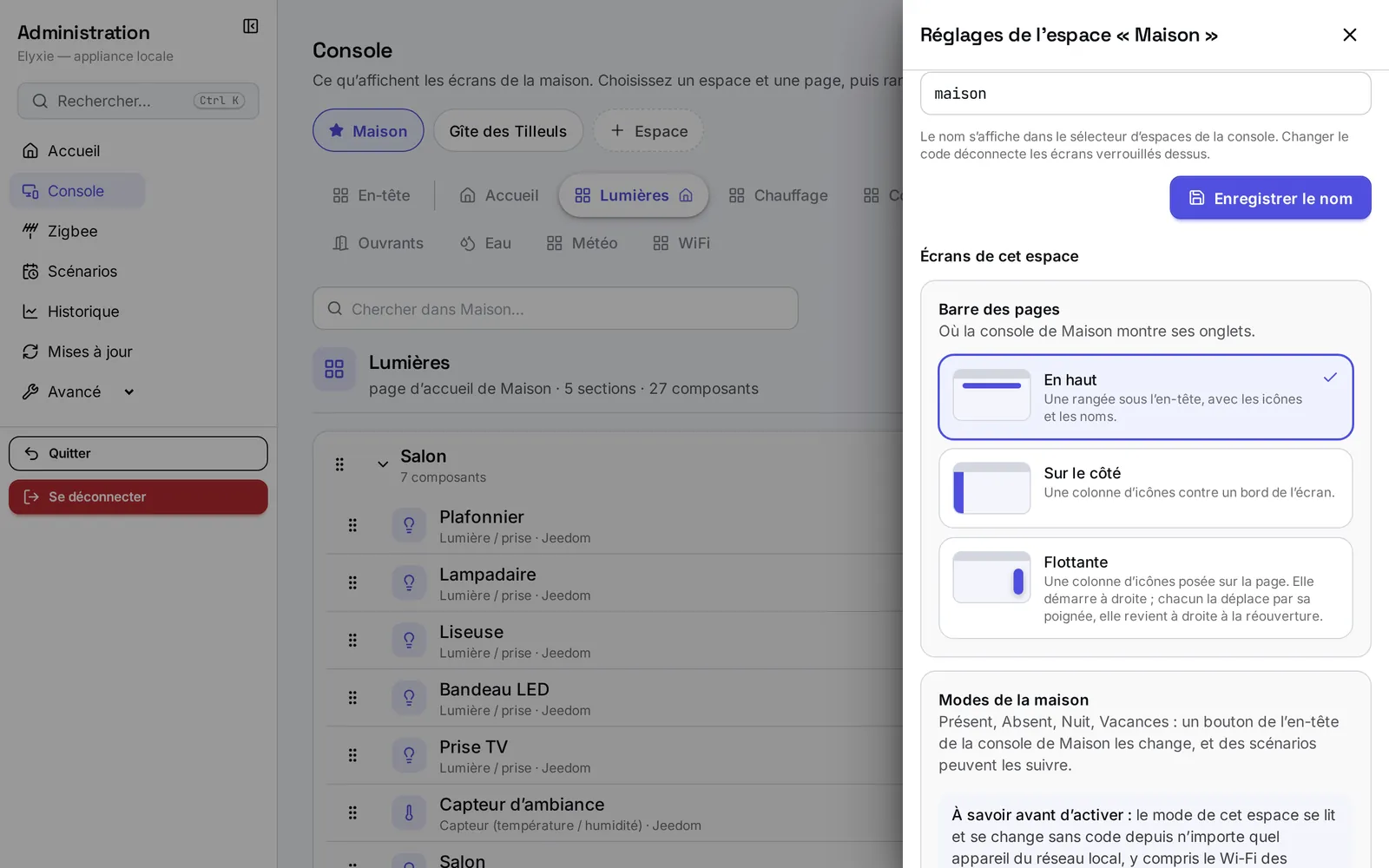Edit the space name field containing maison
This screenshot has width=1389, height=868.
tap(1145, 94)
